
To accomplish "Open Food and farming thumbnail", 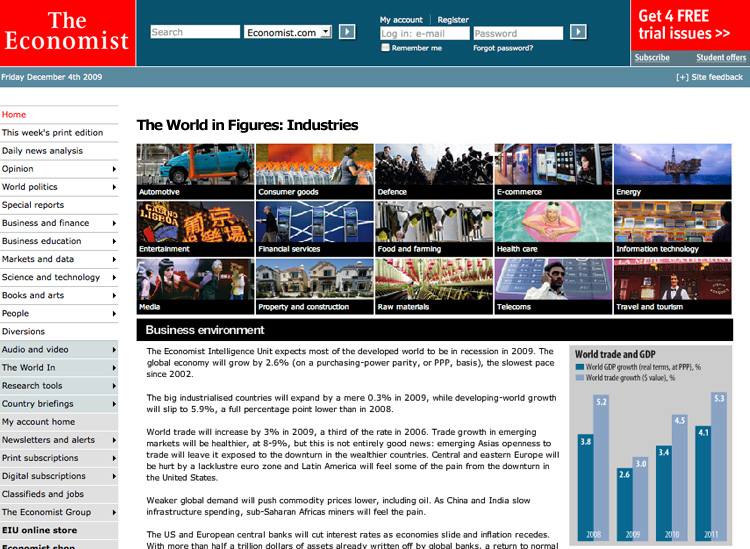I will [434, 229].
